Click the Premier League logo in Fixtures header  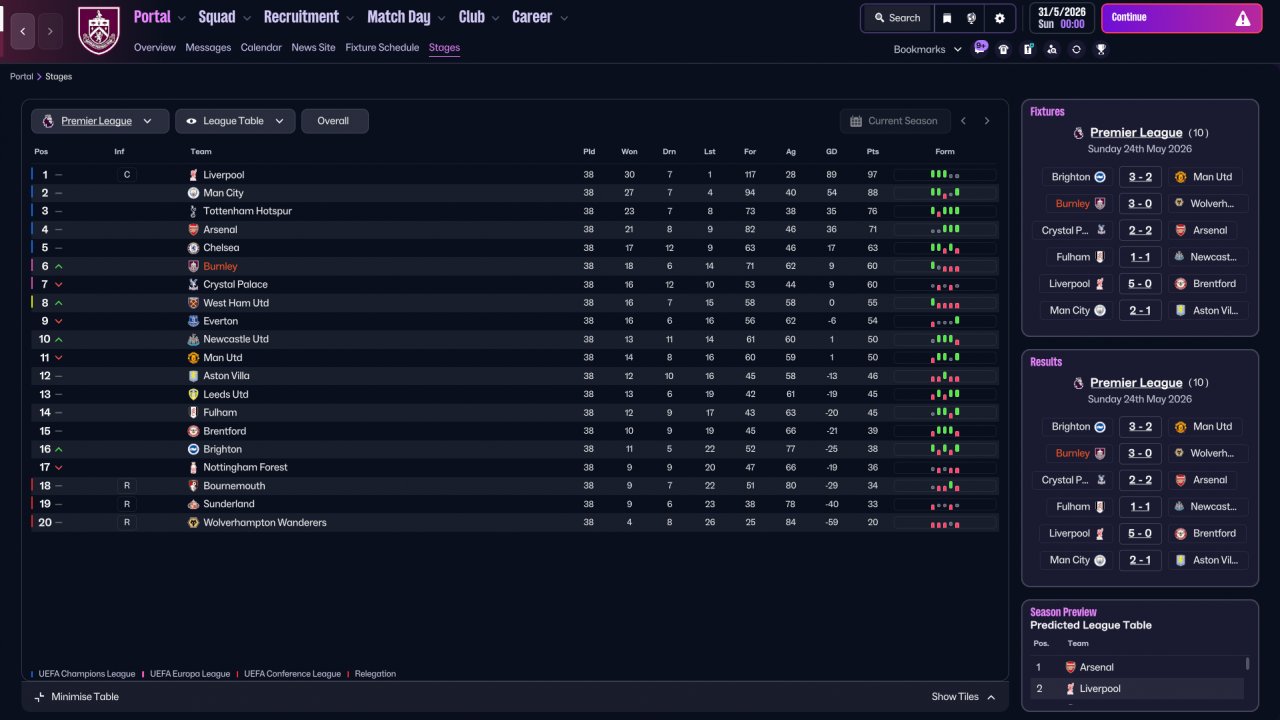pyautogui.click(x=1078, y=133)
